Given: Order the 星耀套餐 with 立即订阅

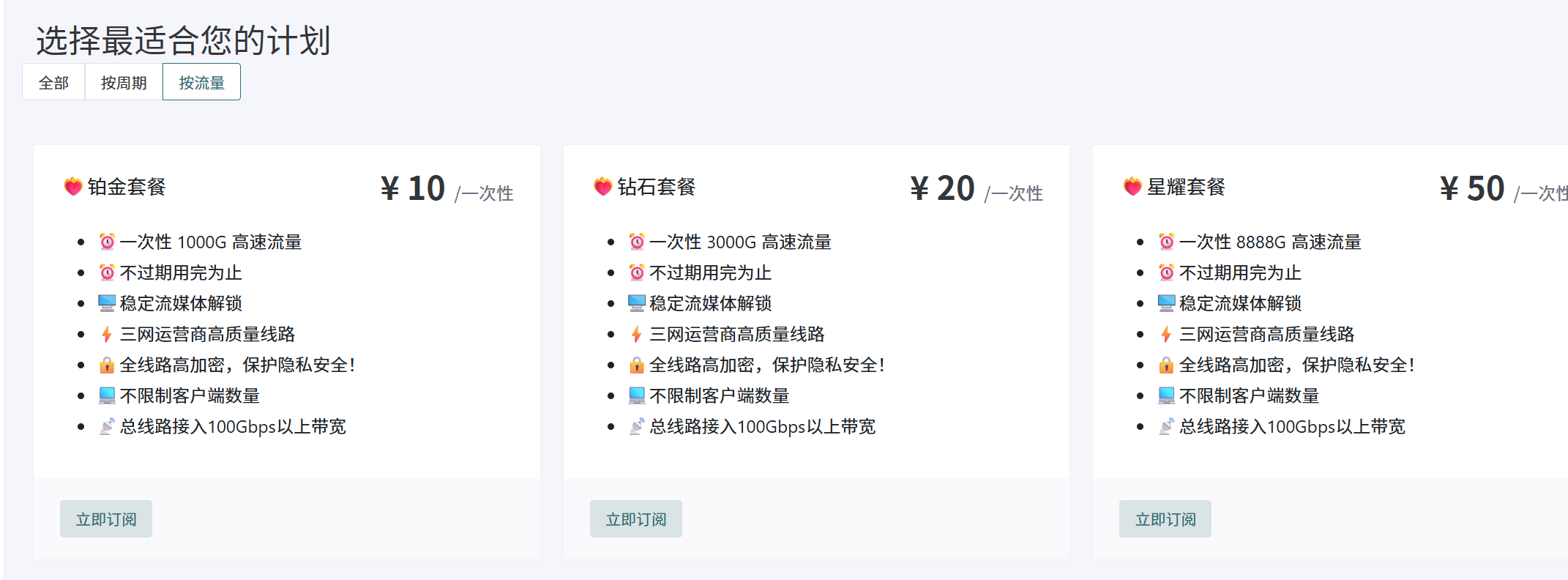Looking at the screenshot, I should 1165,519.
